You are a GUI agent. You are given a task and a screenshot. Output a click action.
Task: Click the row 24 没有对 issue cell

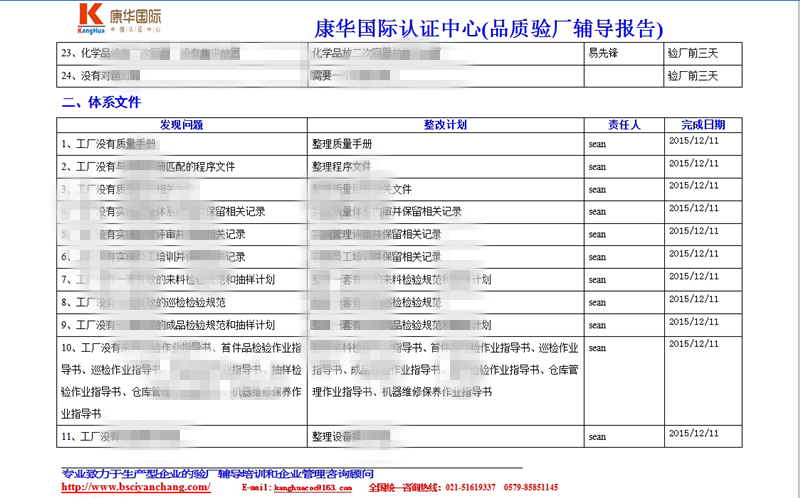coord(182,76)
